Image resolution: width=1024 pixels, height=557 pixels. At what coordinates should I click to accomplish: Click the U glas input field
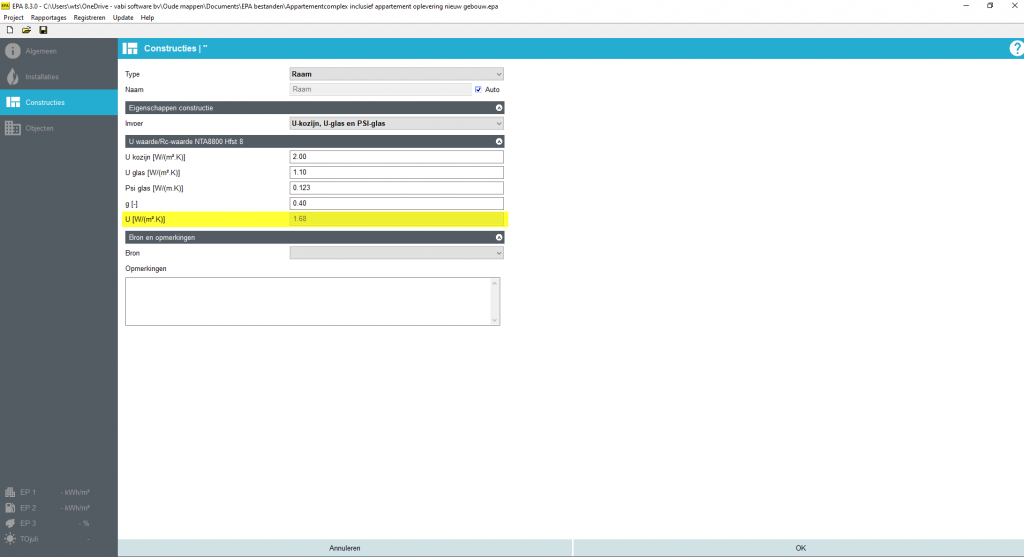396,172
